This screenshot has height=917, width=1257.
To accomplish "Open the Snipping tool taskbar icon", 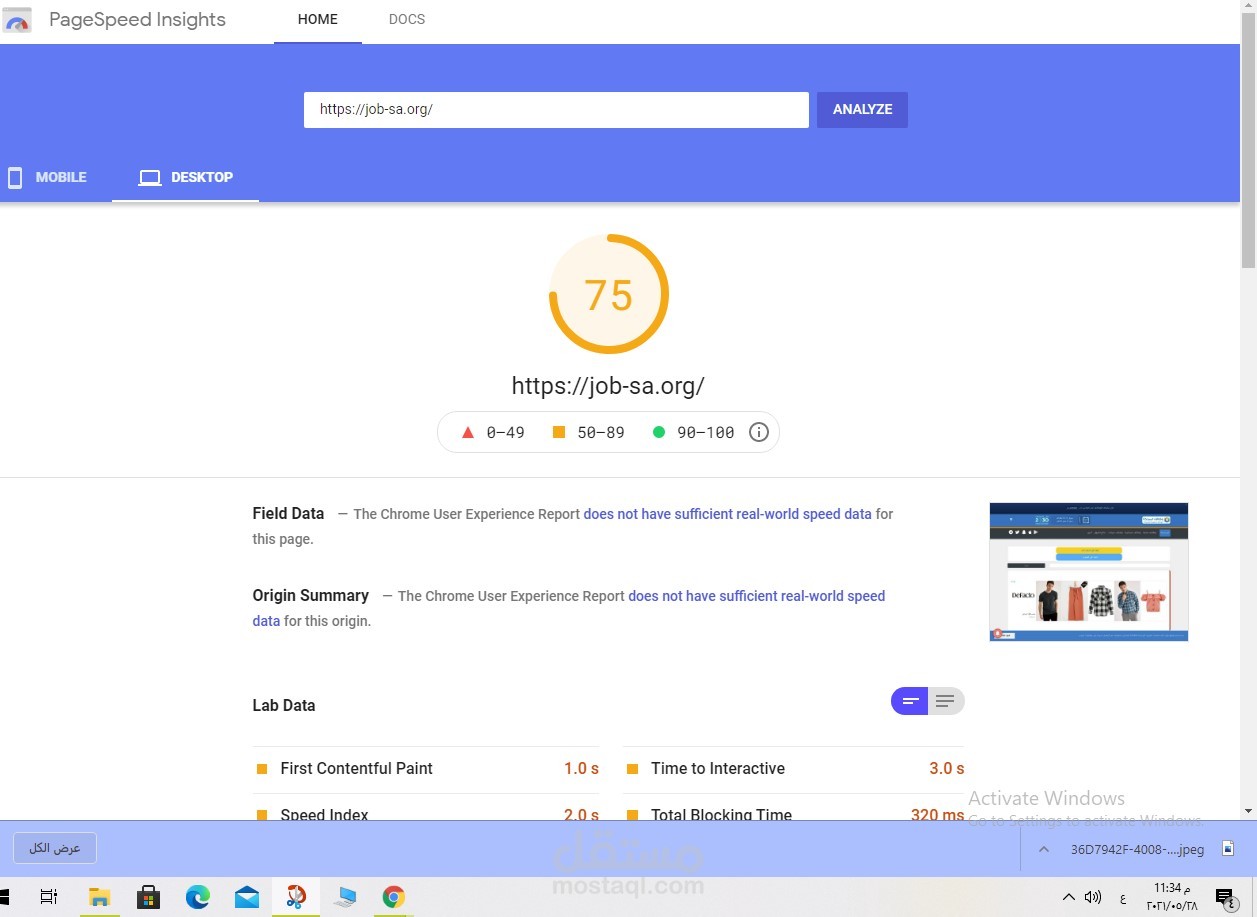I will pyautogui.click(x=296, y=897).
